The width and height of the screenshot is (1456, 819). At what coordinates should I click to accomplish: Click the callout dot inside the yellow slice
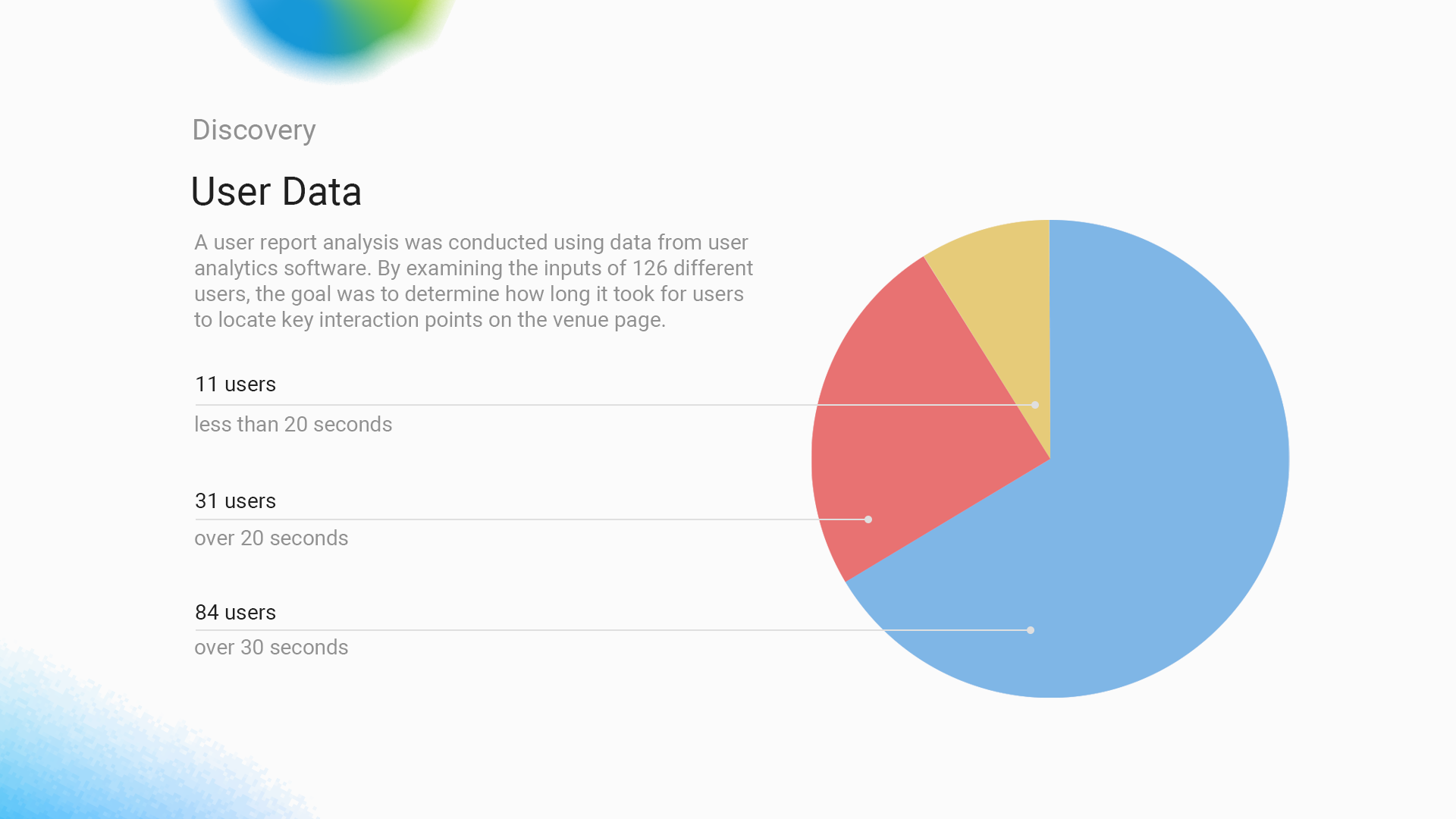(1035, 405)
